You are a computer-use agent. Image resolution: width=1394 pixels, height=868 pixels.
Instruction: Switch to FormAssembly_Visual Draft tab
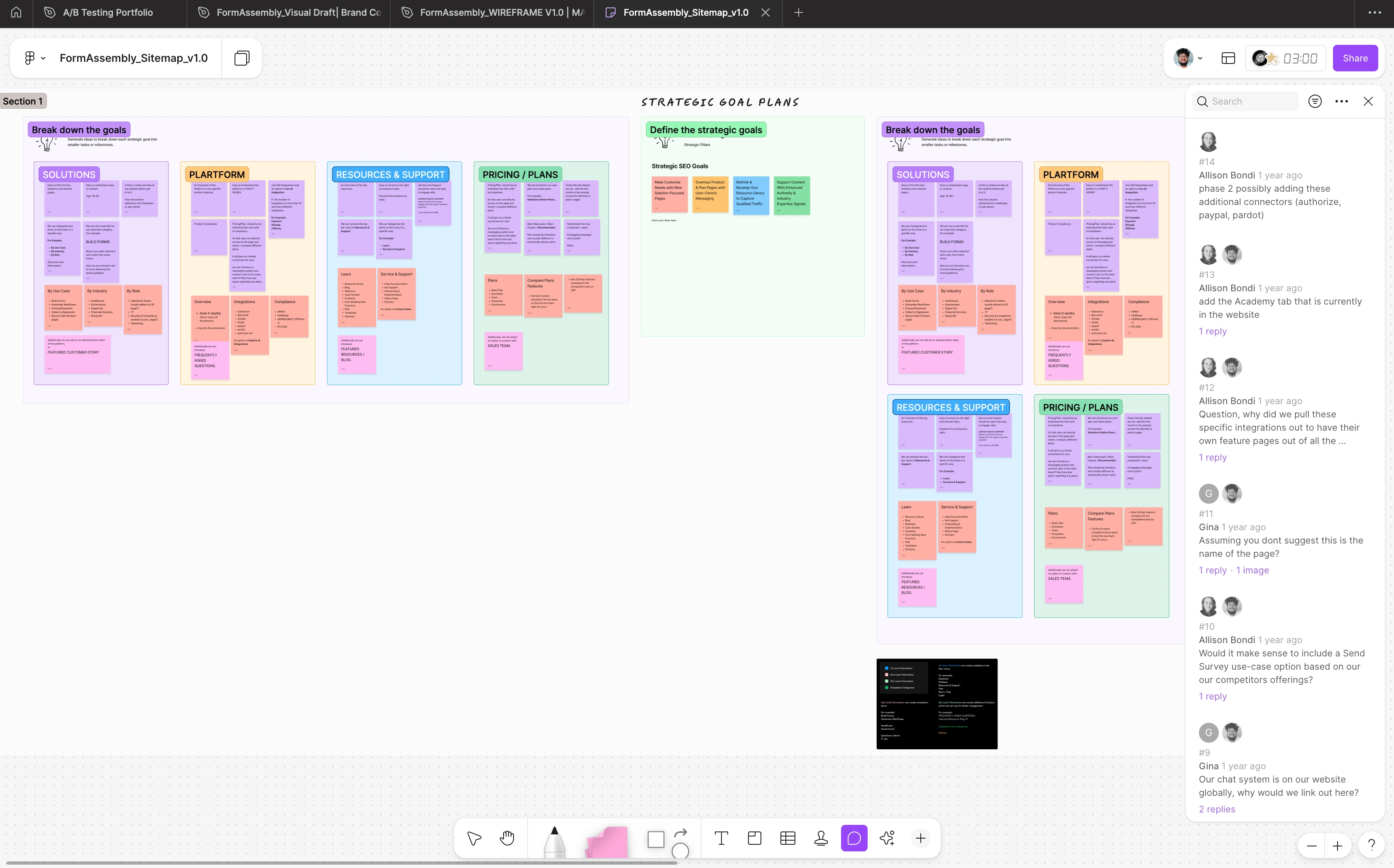289,12
